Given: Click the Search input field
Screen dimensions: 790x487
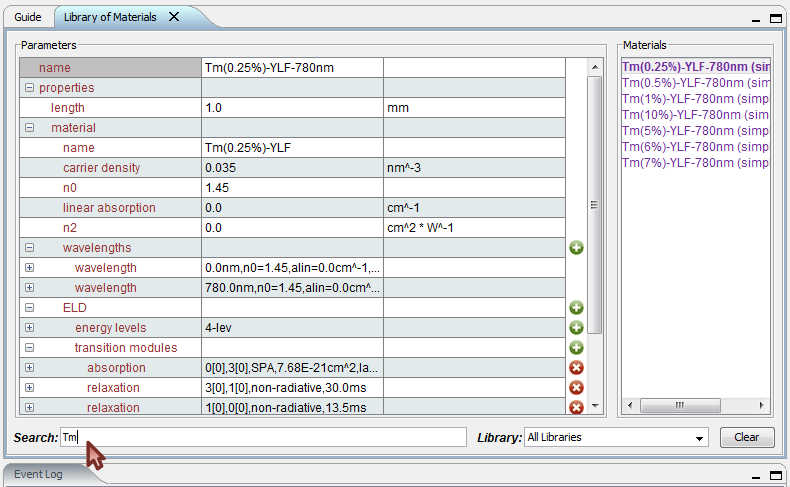Looking at the screenshot, I should 264,438.
